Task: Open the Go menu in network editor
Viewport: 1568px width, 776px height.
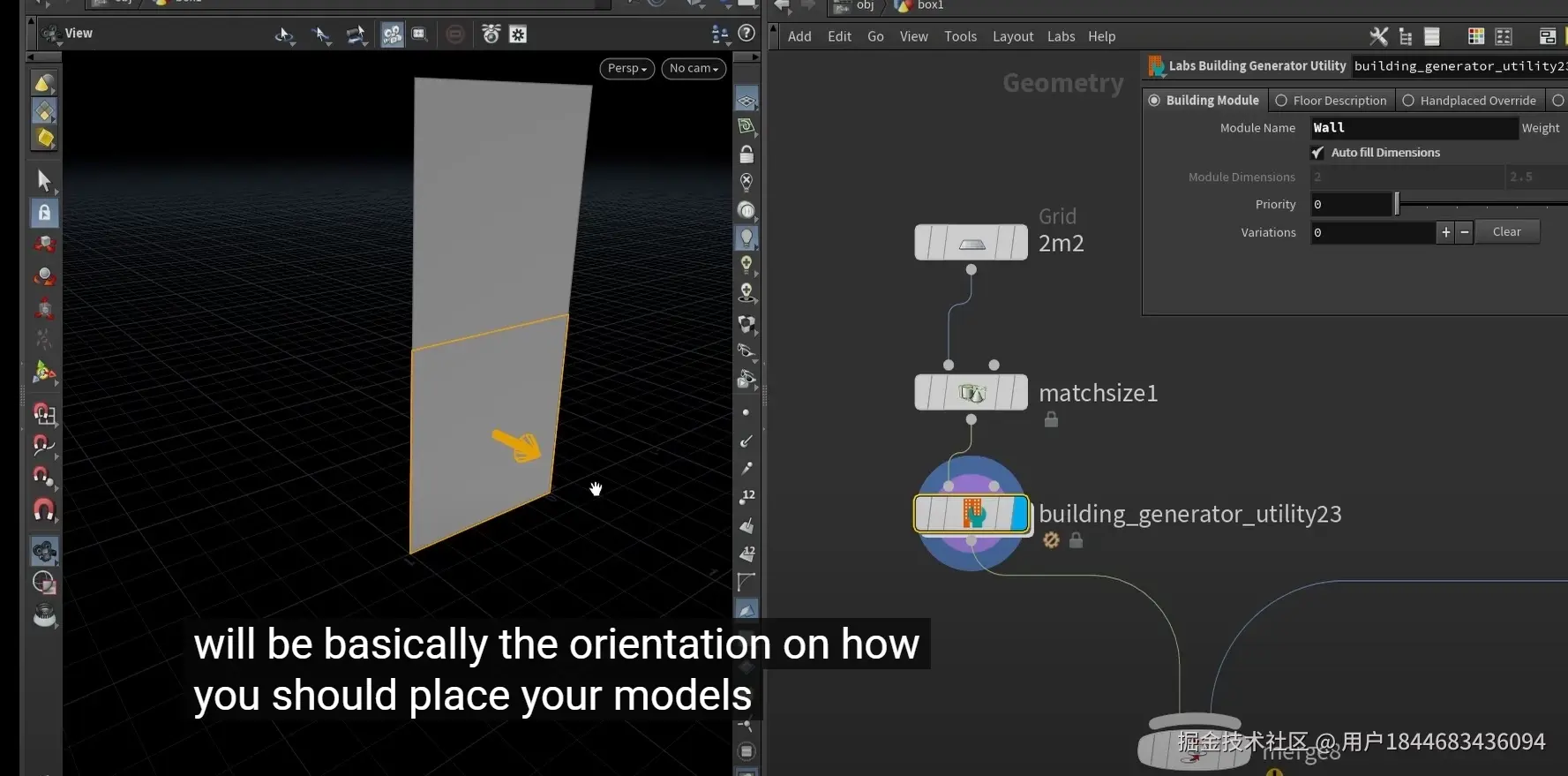Action: pos(875,36)
